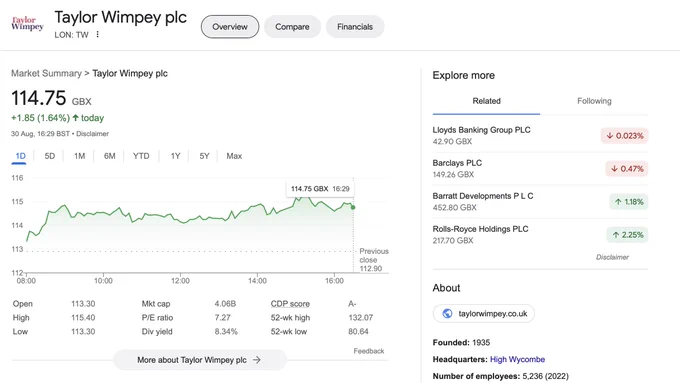This screenshot has height=383, width=680.
Task: Select the Overview pill
Action: [x=230, y=27]
